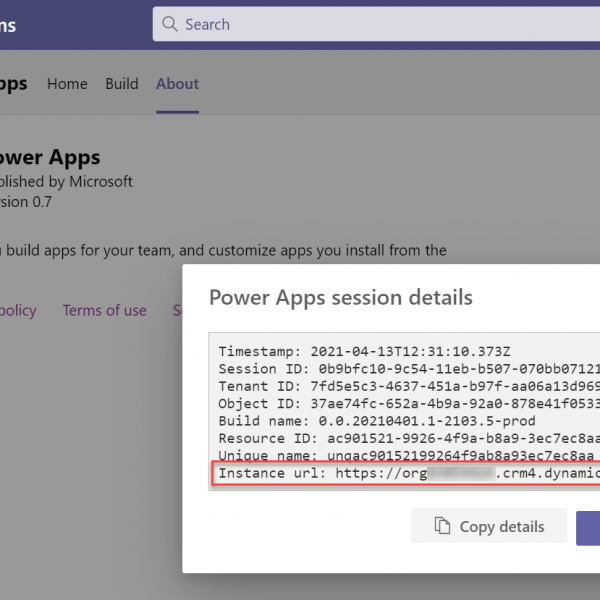
Task: Click the Published by Microsoft text
Action: pos(66,181)
